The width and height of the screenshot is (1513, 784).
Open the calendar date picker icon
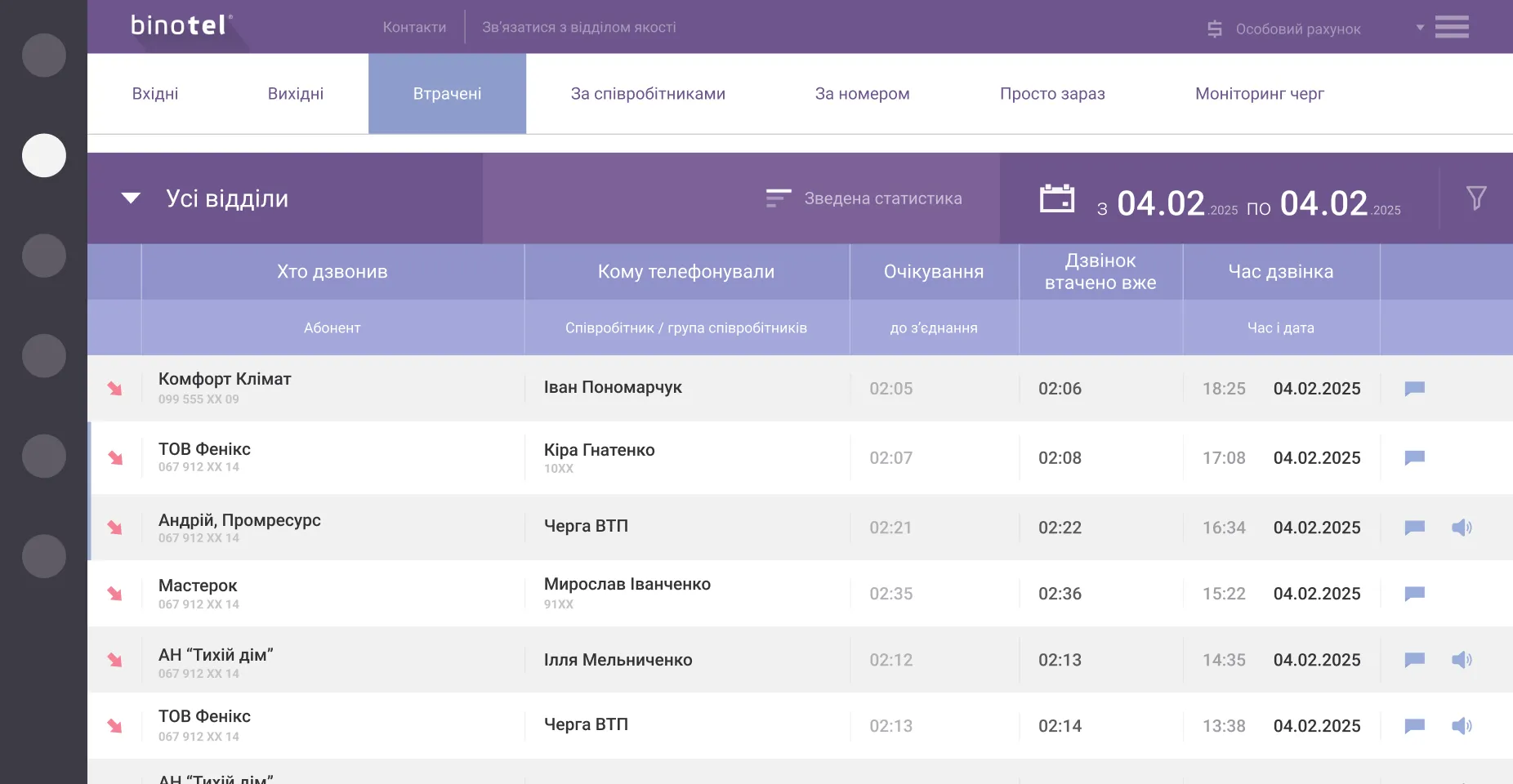pyautogui.click(x=1056, y=198)
